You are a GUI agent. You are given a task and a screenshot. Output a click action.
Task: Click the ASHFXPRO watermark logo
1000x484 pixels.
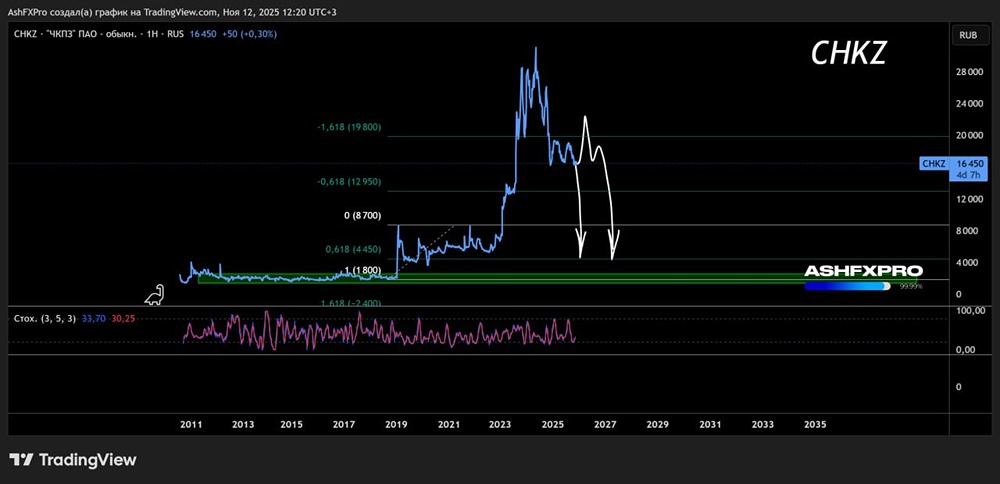pyautogui.click(x=863, y=271)
